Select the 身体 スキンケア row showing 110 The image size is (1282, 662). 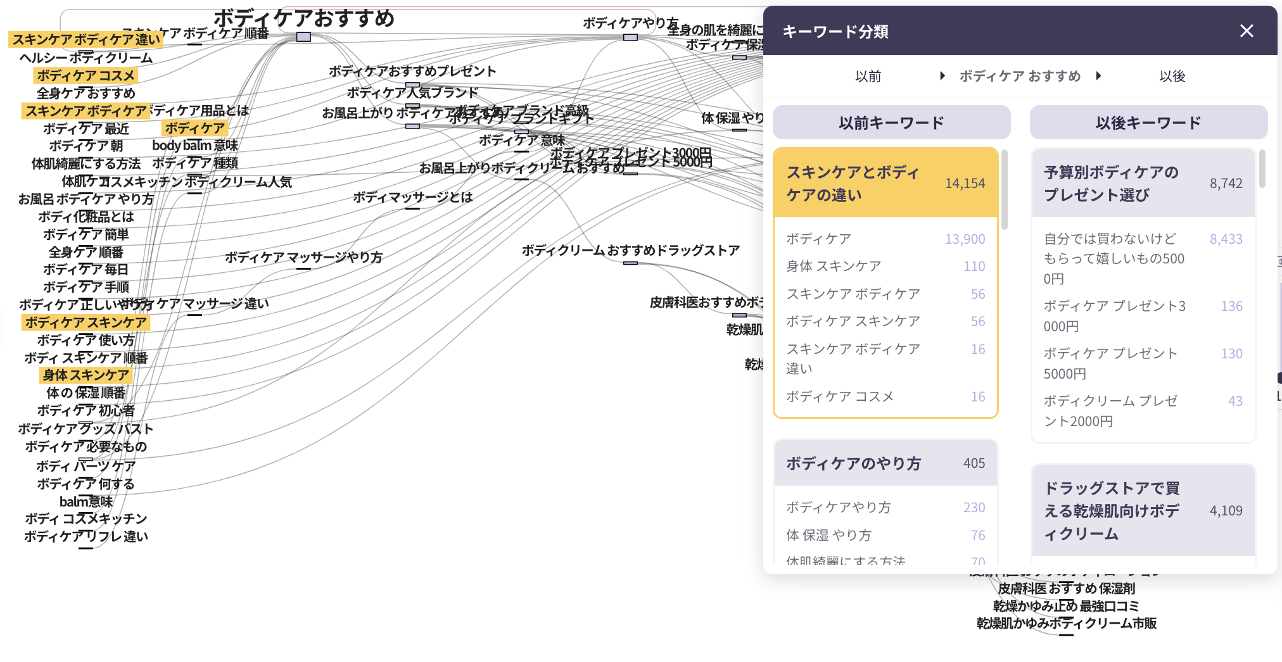[x=885, y=266]
